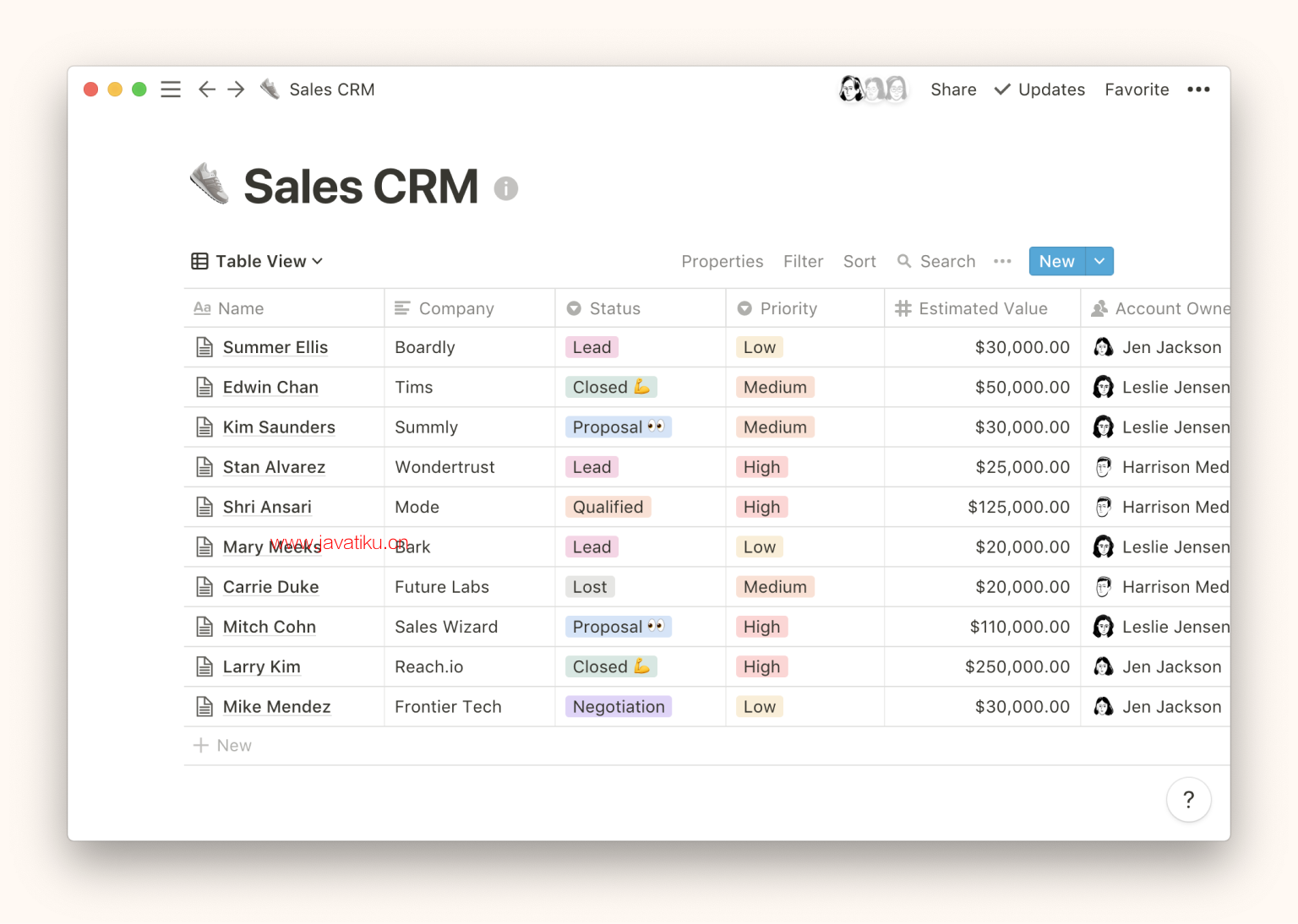Image resolution: width=1298 pixels, height=924 pixels.
Task: Click the Search field in table toolbar
Action: [x=936, y=262]
